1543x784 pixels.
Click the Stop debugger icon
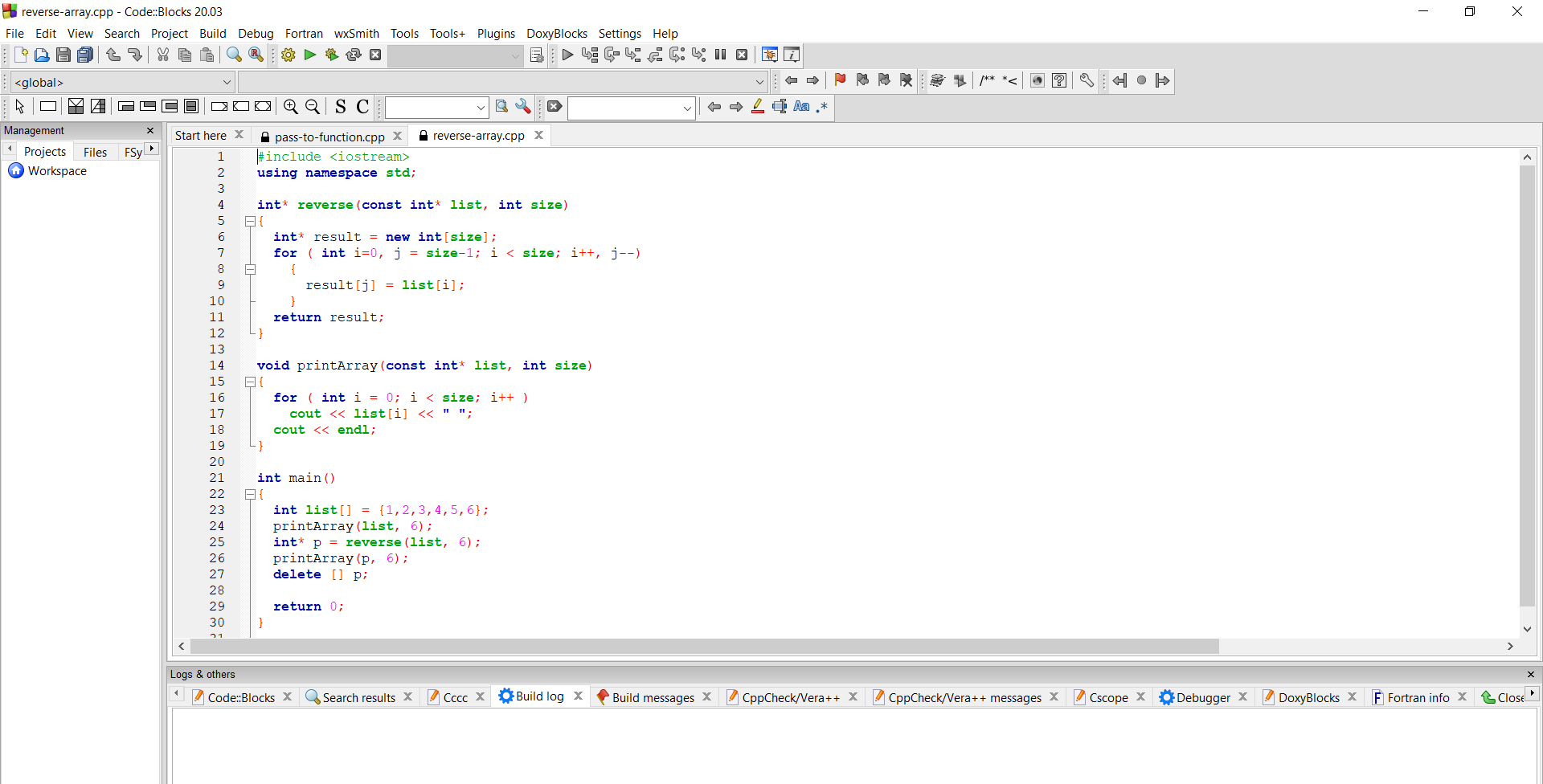tap(743, 55)
